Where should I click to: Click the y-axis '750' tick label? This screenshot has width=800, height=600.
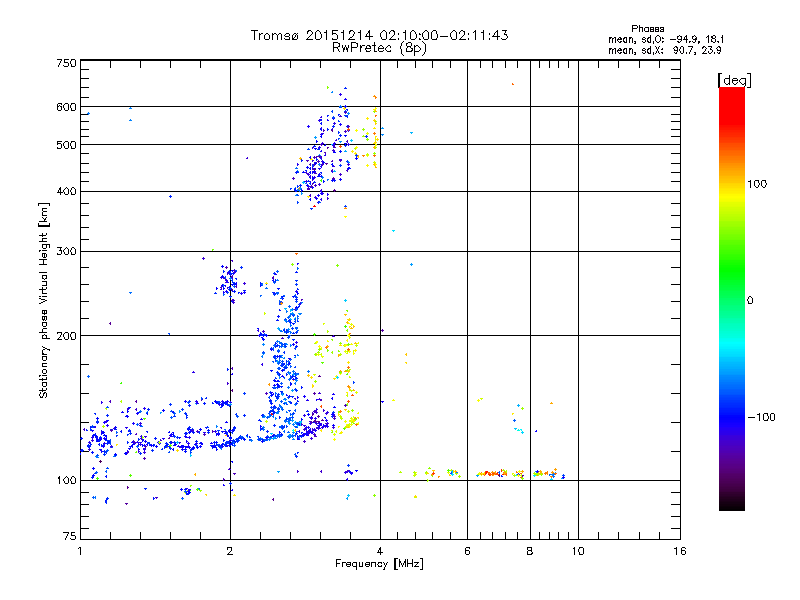[66, 63]
